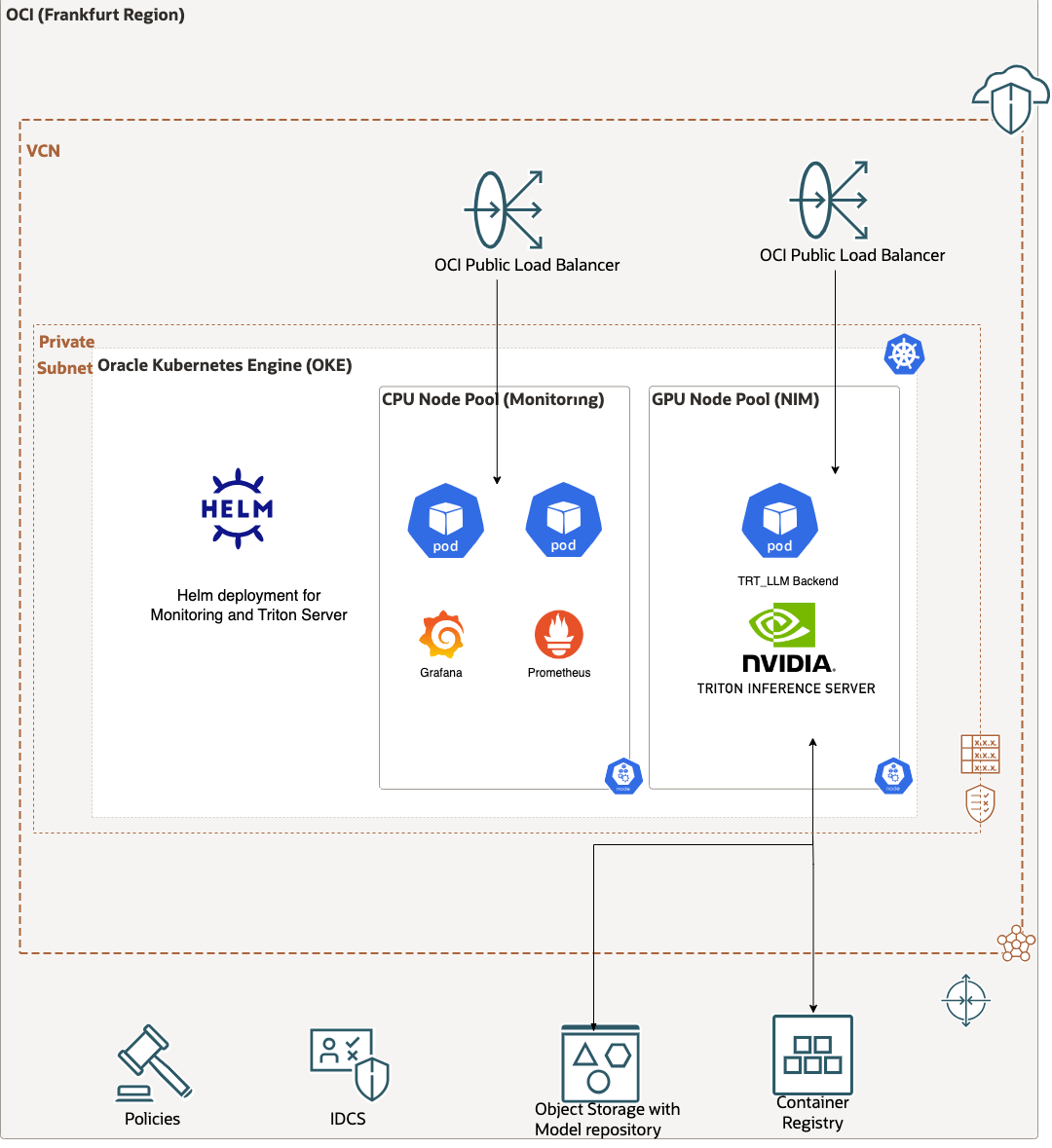The height and width of the screenshot is (1148, 1052).
Task: Click the load balancer icon above GPU pool
Action: tap(829, 200)
